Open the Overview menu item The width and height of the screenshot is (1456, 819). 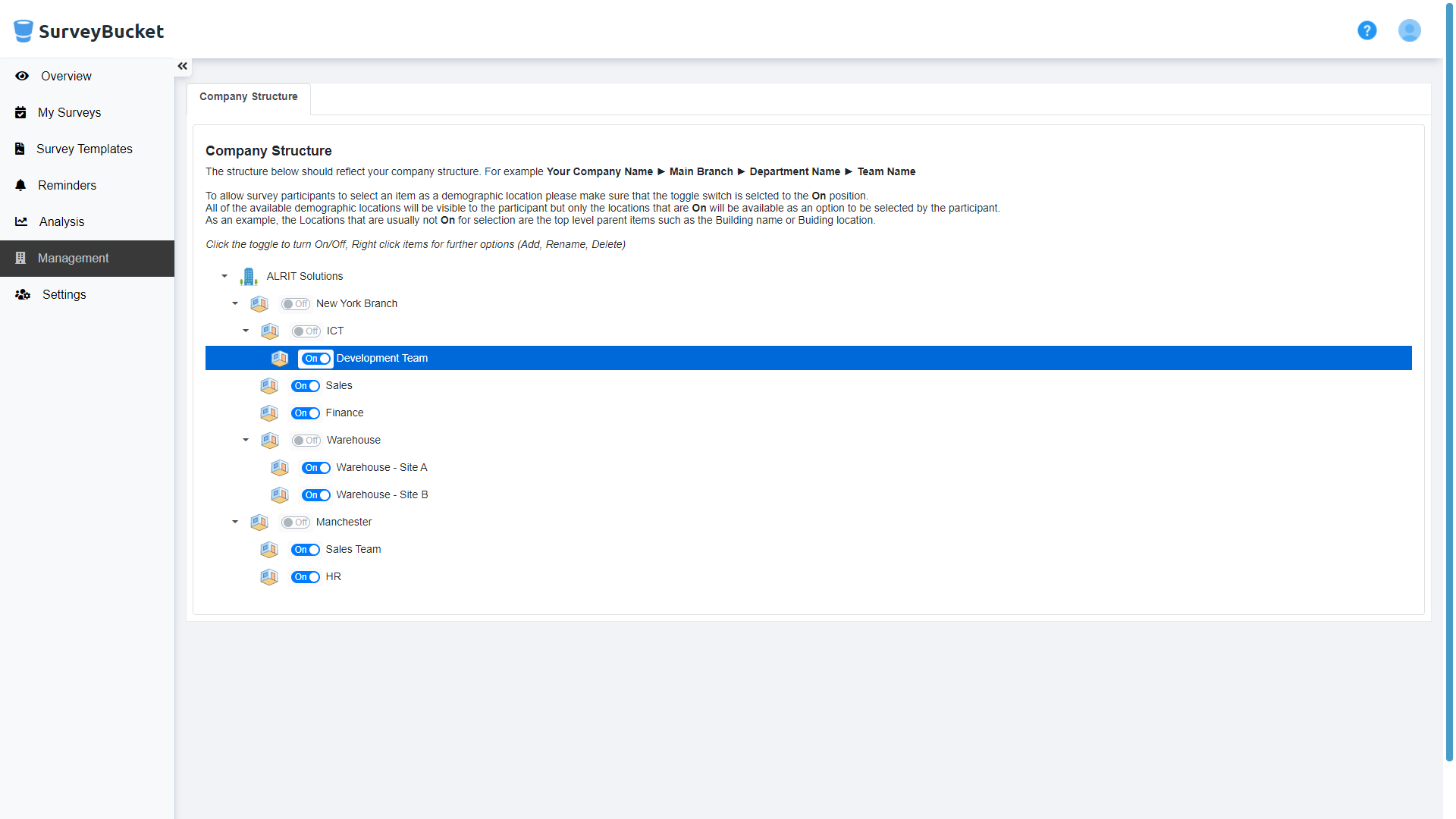coord(87,76)
